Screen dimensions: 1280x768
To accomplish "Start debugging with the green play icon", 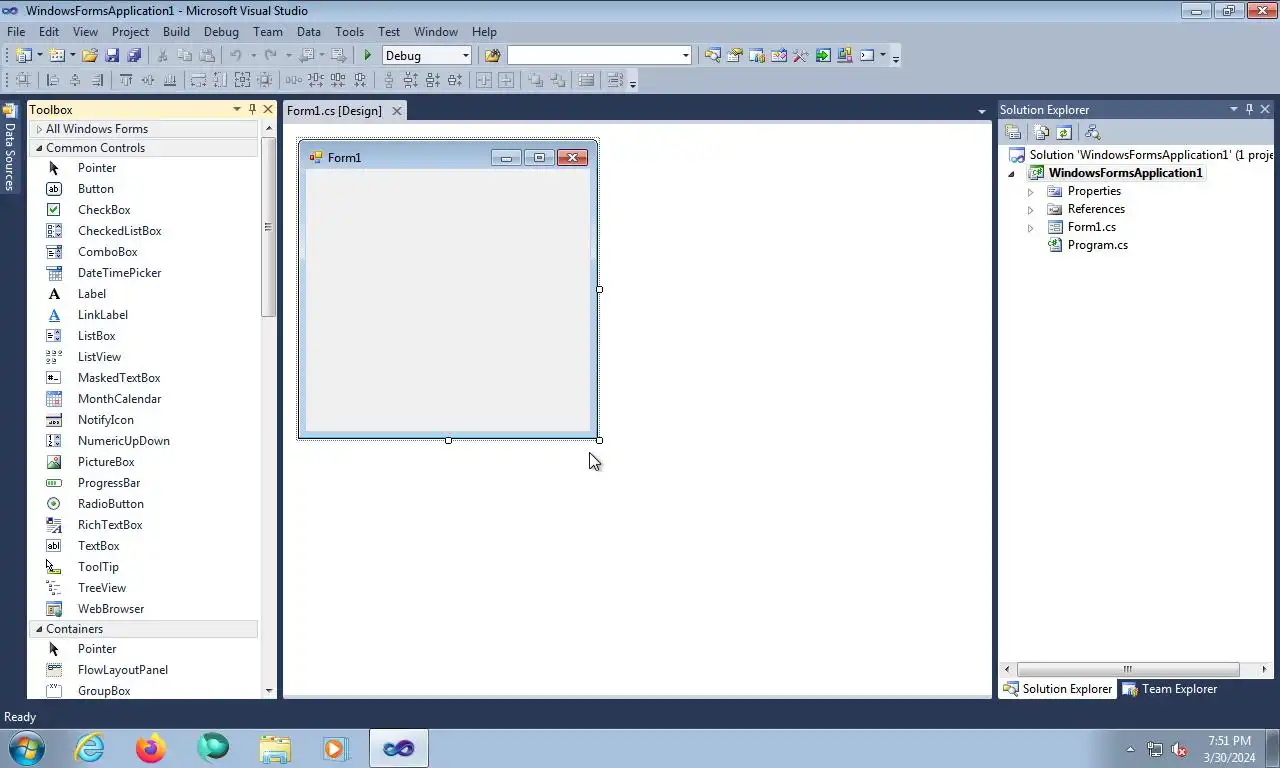I will [368, 55].
